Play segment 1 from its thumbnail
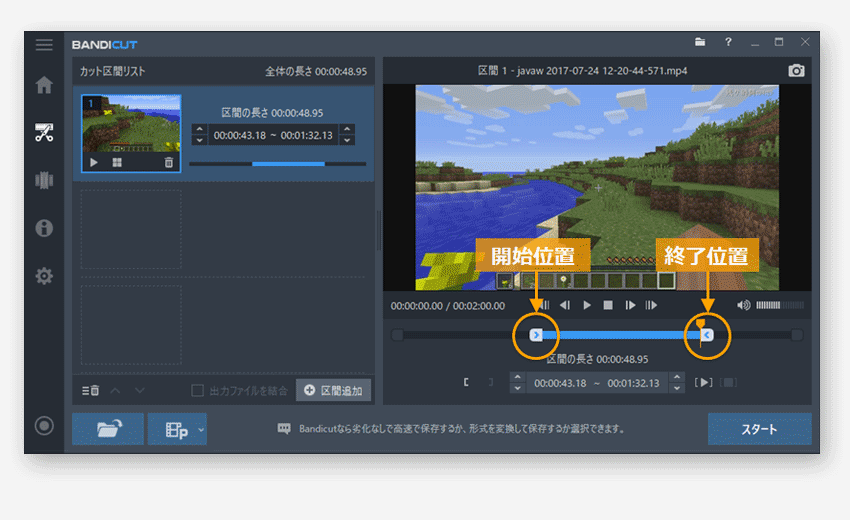Image resolution: width=850 pixels, height=520 pixels. [x=94, y=162]
